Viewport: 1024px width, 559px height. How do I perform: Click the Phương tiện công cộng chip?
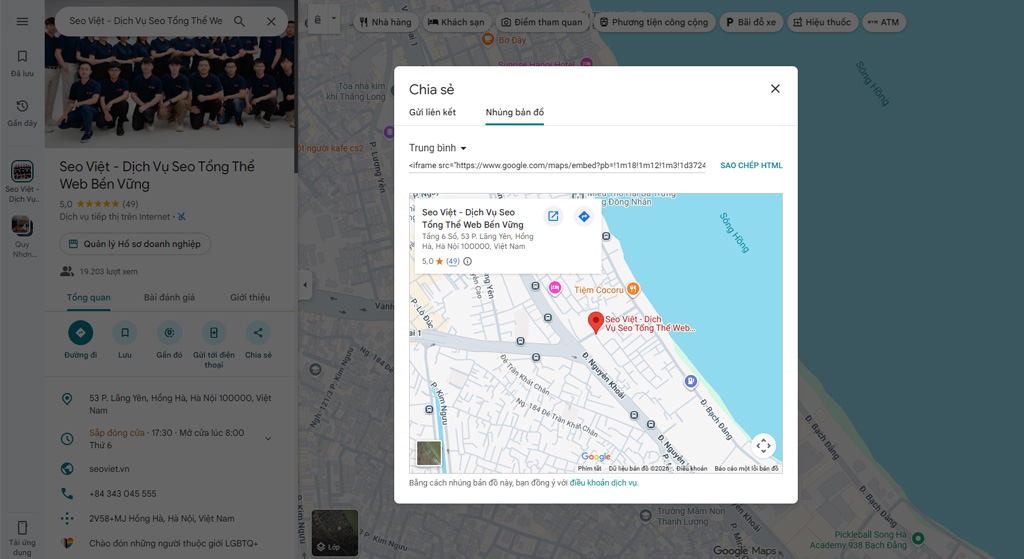(654, 22)
